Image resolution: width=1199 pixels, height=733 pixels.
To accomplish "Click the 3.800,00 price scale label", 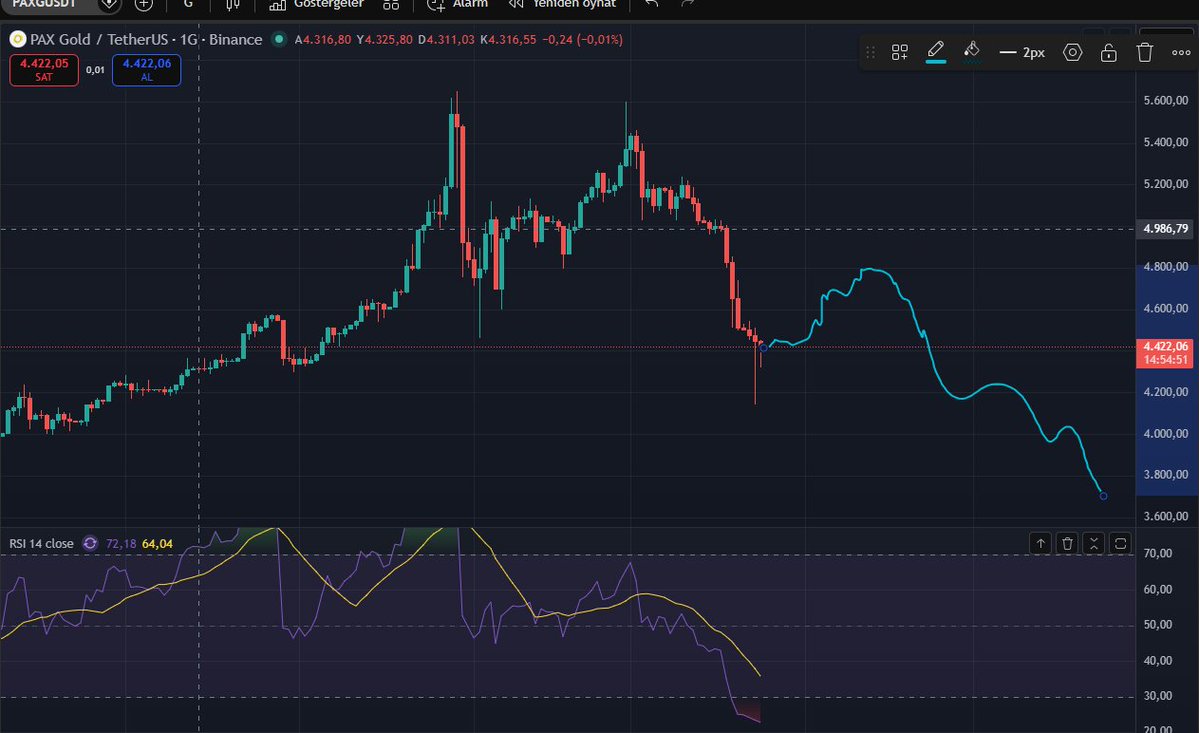I will (x=1165, y=475).
